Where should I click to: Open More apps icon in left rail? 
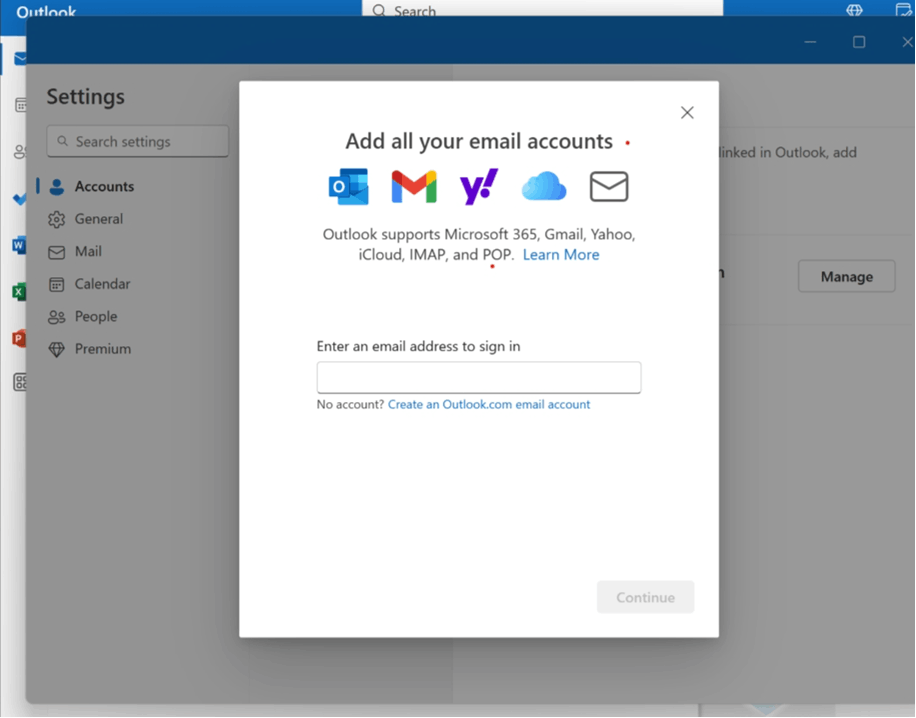(x=20, y=383)
